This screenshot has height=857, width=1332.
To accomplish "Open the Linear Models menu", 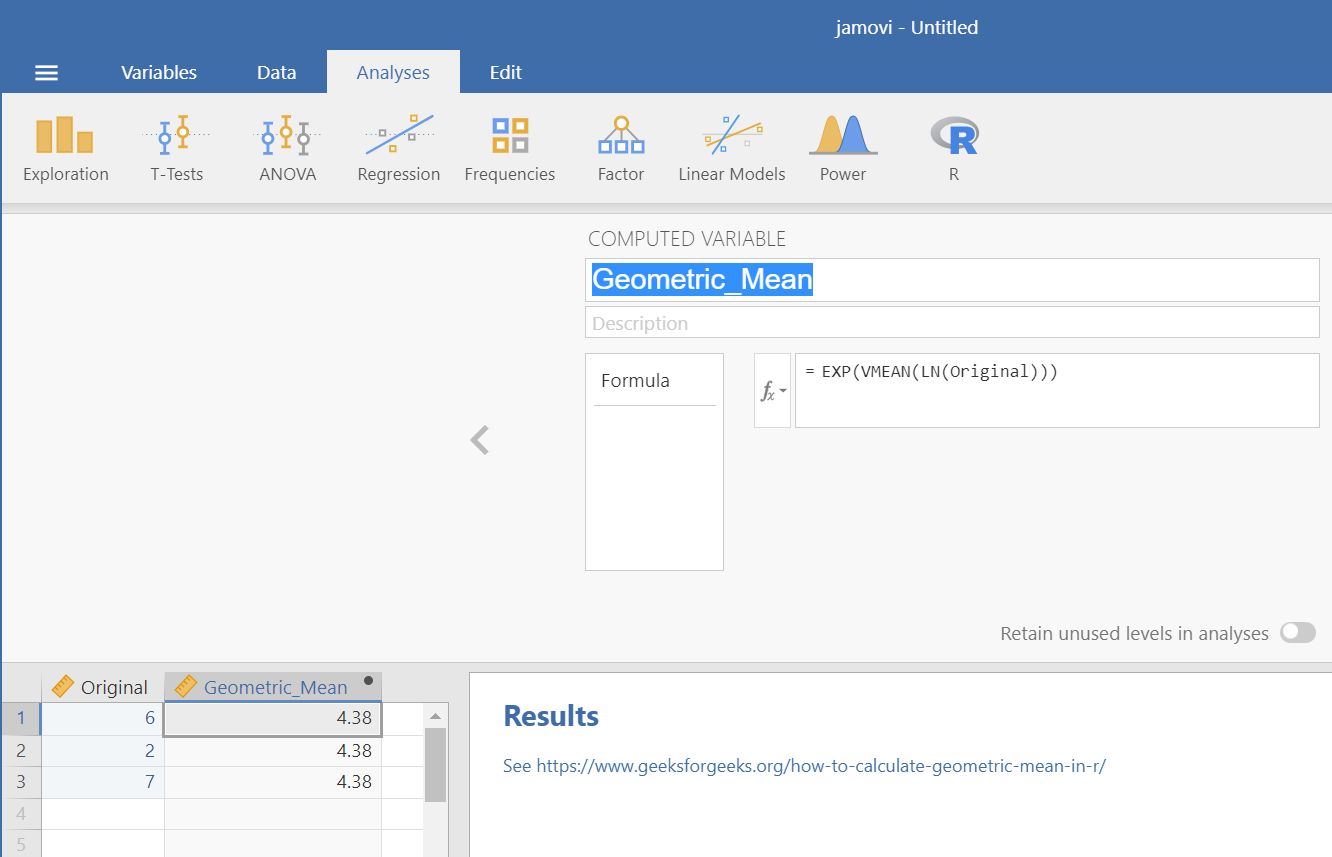I will [x=731, y=149].
